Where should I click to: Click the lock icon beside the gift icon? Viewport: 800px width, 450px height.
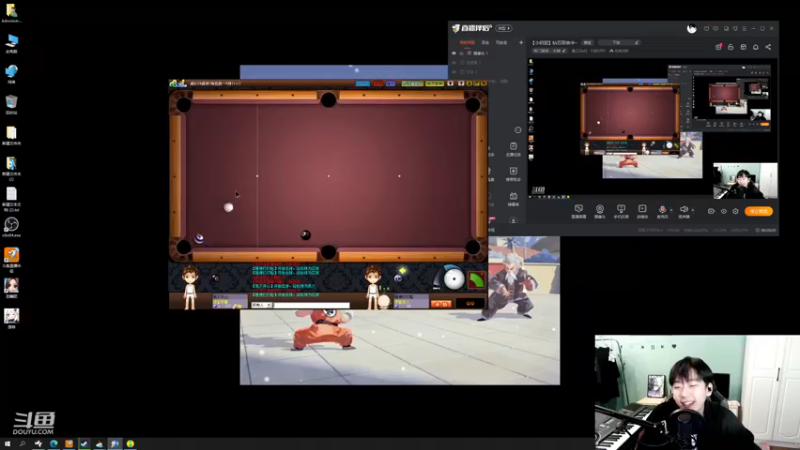click(x=731, y=47)
